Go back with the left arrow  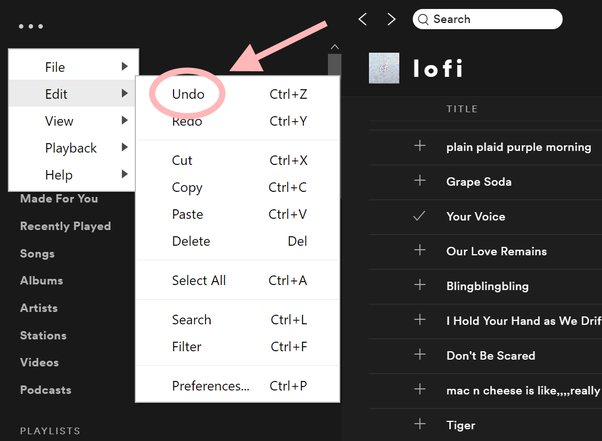coord(362,19)
